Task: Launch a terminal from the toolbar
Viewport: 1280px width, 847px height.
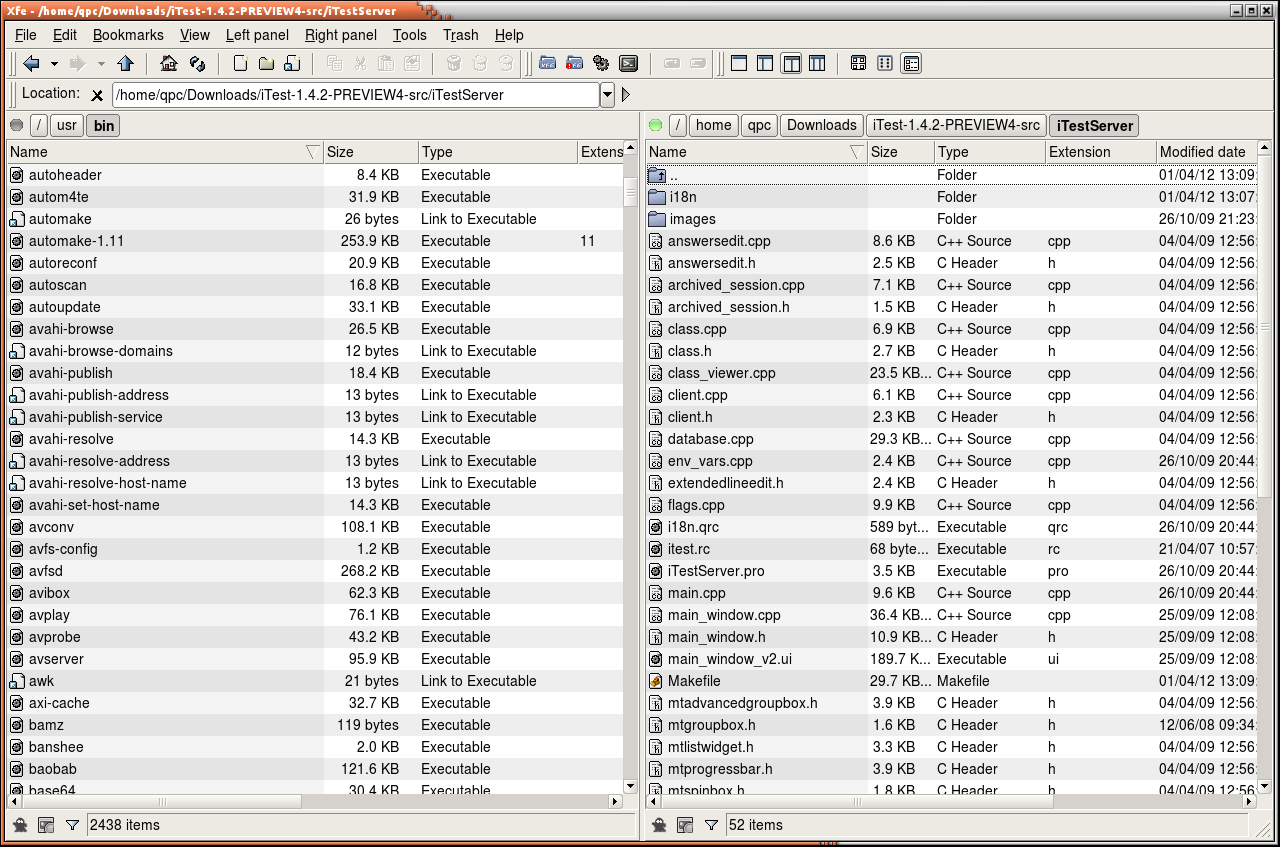Action: click(x=629, y=63)
